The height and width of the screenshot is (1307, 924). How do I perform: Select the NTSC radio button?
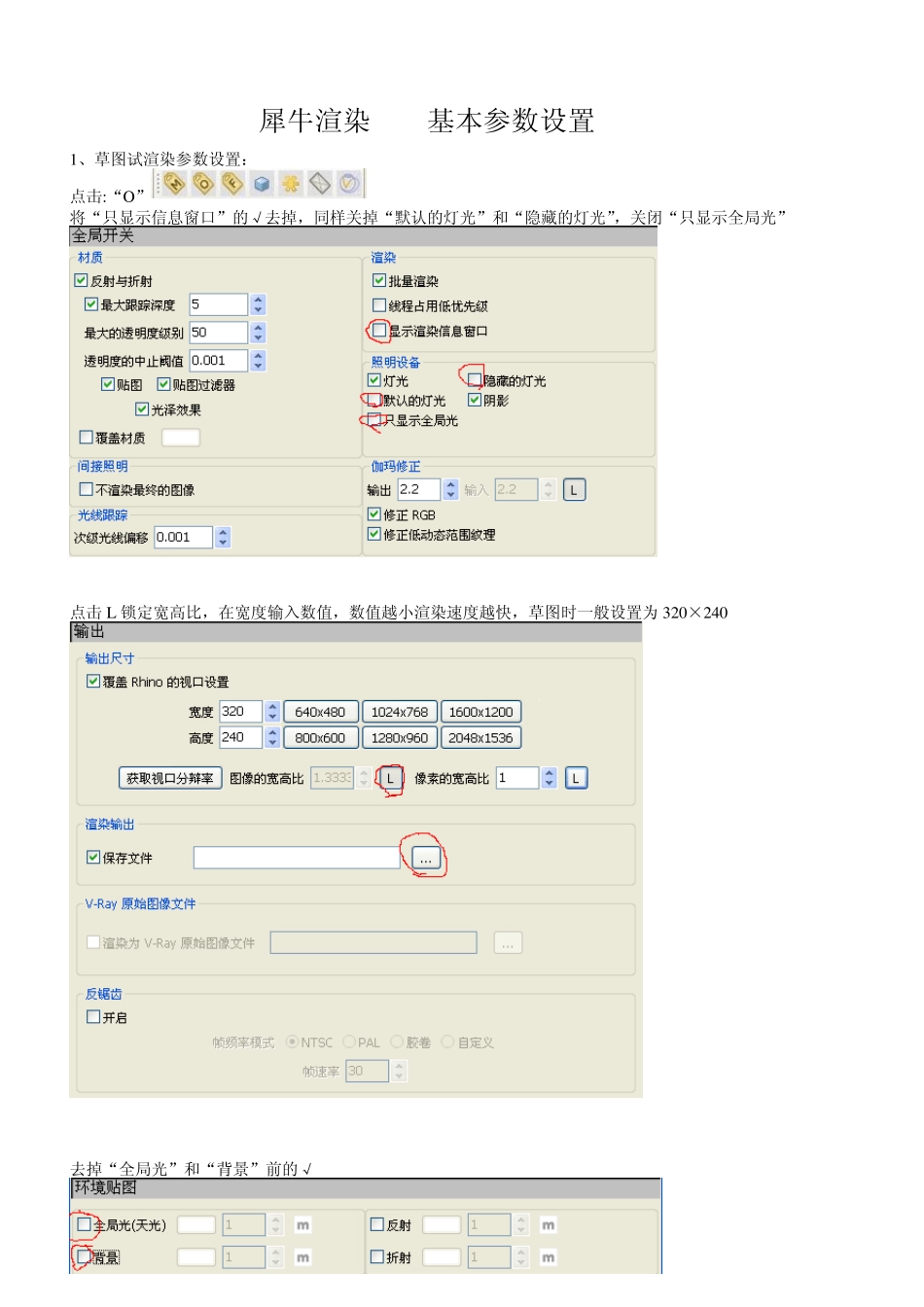[x=292, y=1042]
